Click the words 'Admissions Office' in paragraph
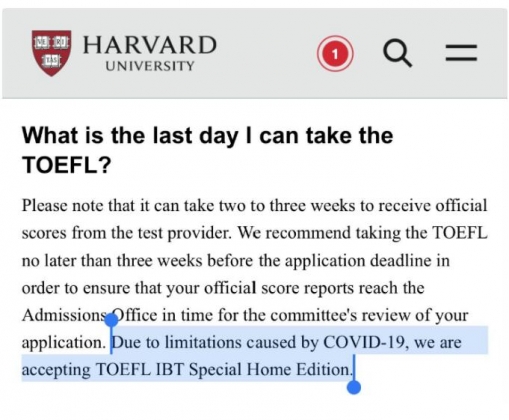Viewport: 509px width, 420px height. [x=89, y=315]
